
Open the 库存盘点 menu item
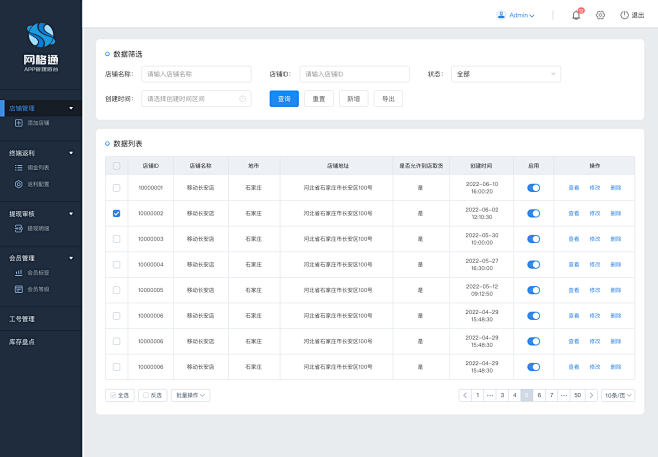[x=22, y=341]
